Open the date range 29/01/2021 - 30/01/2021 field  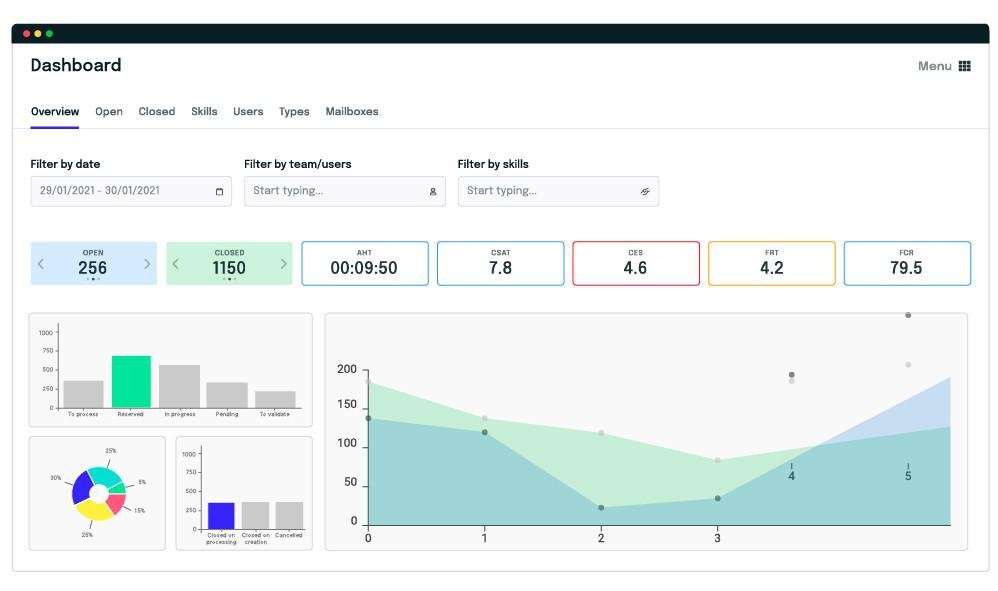pyautogui.click(x=131, y=191)
